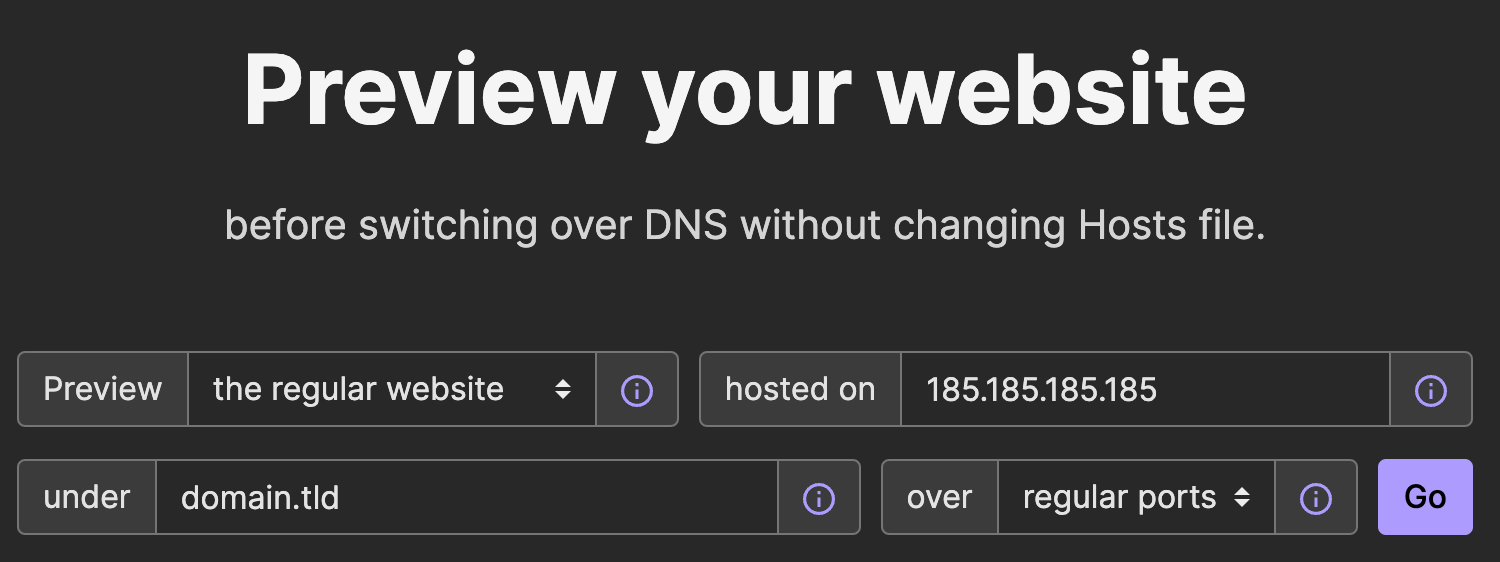Focus the IP address field showing 185.185.185.185
Viewport: 1500px width, 562px height.
click(x=1144, y=390)
